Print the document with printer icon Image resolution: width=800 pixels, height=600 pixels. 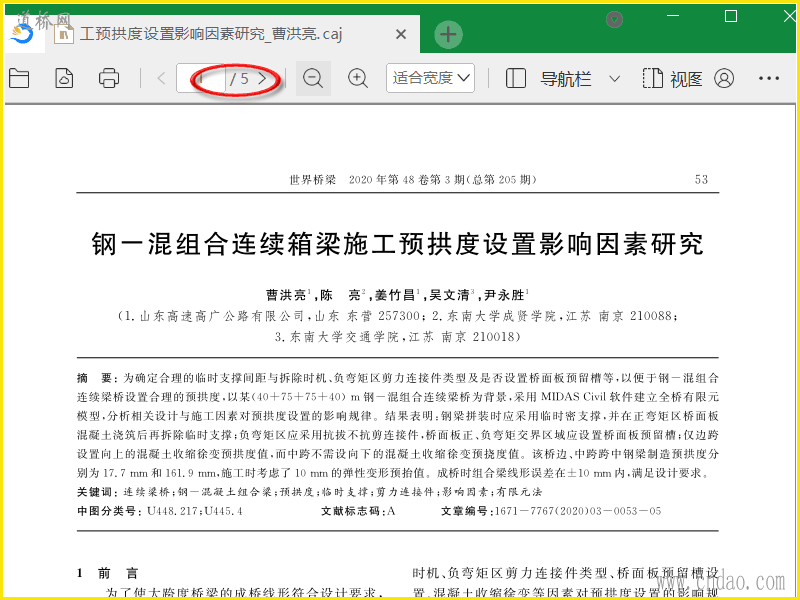click(109, 79)
